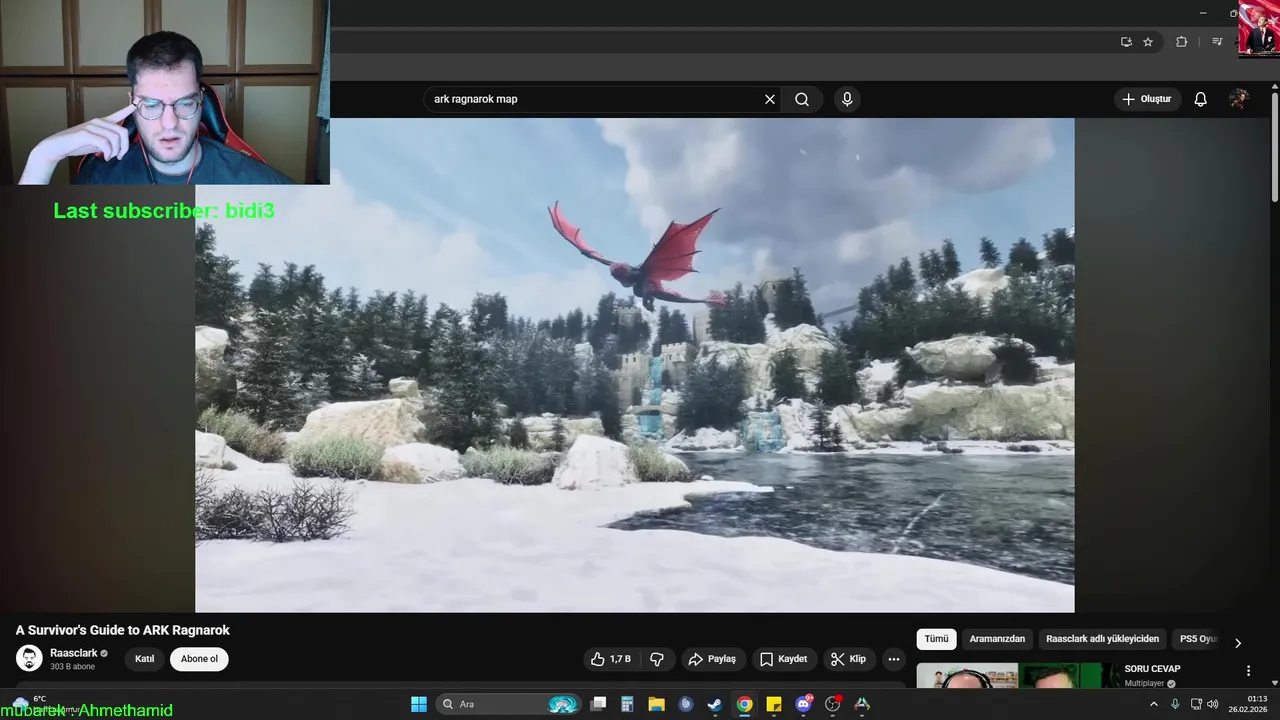Bookmark this page with the star

pyautogui.click(x=1148, y=42)
